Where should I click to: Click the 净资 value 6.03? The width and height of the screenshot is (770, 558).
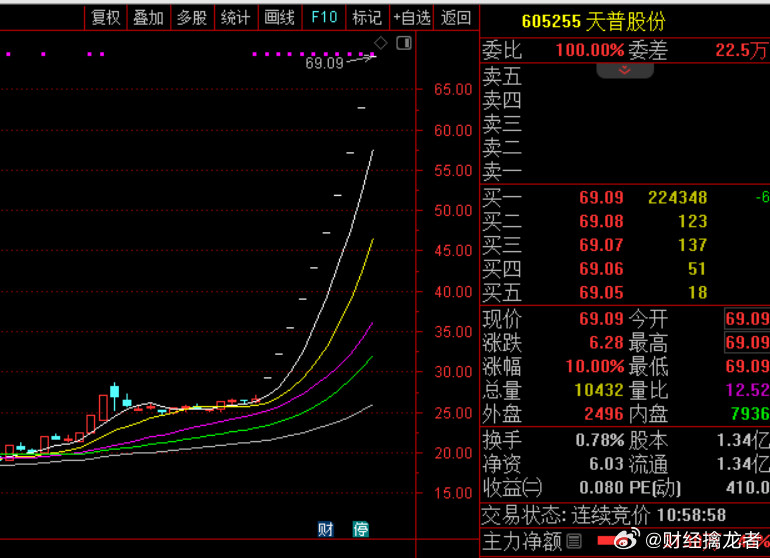pos(606,464)
